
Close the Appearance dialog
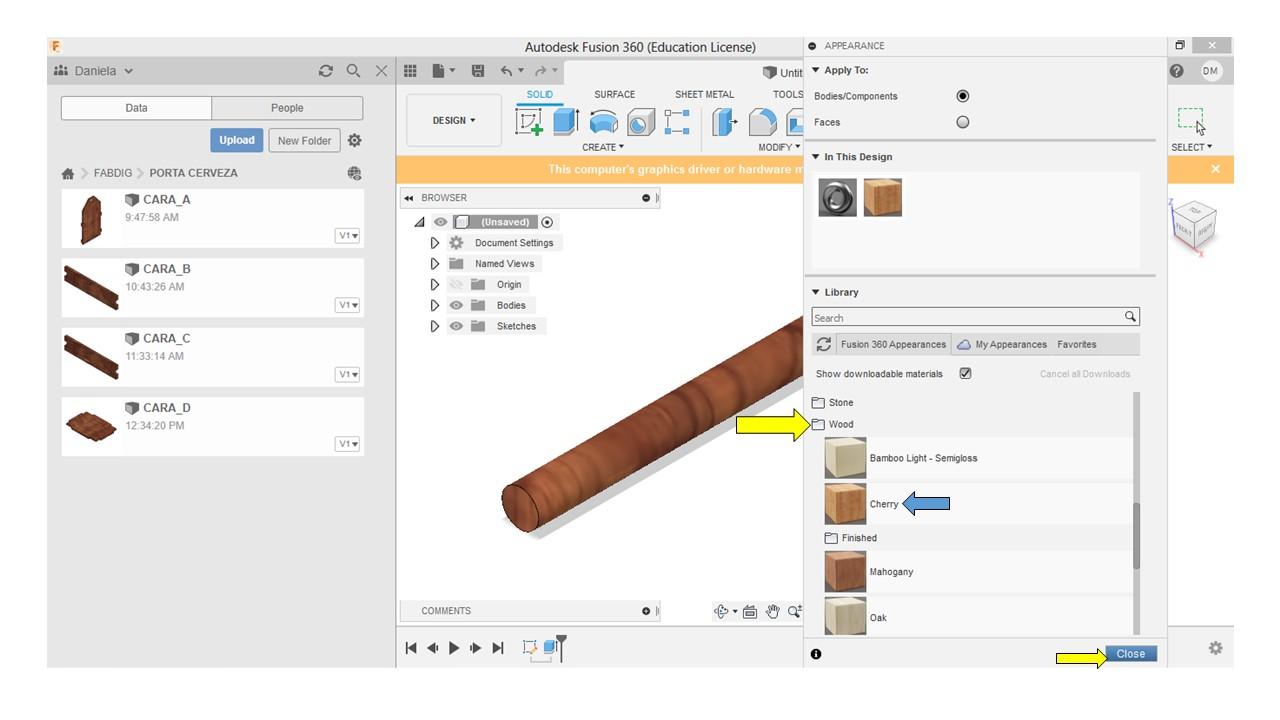coord(1131,654)
